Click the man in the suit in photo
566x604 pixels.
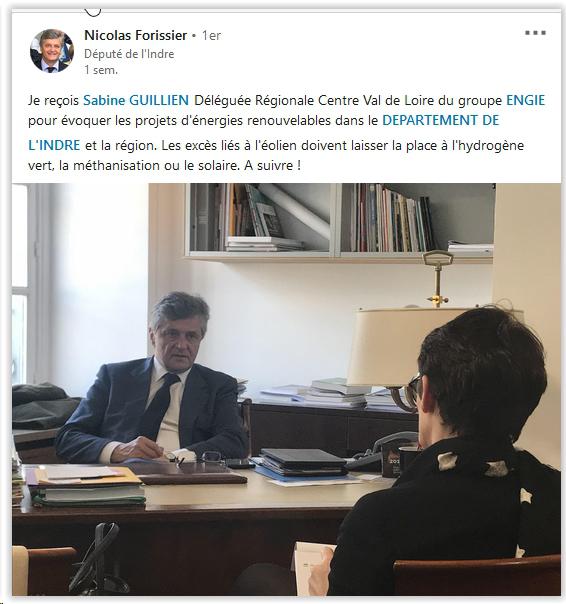154,379
